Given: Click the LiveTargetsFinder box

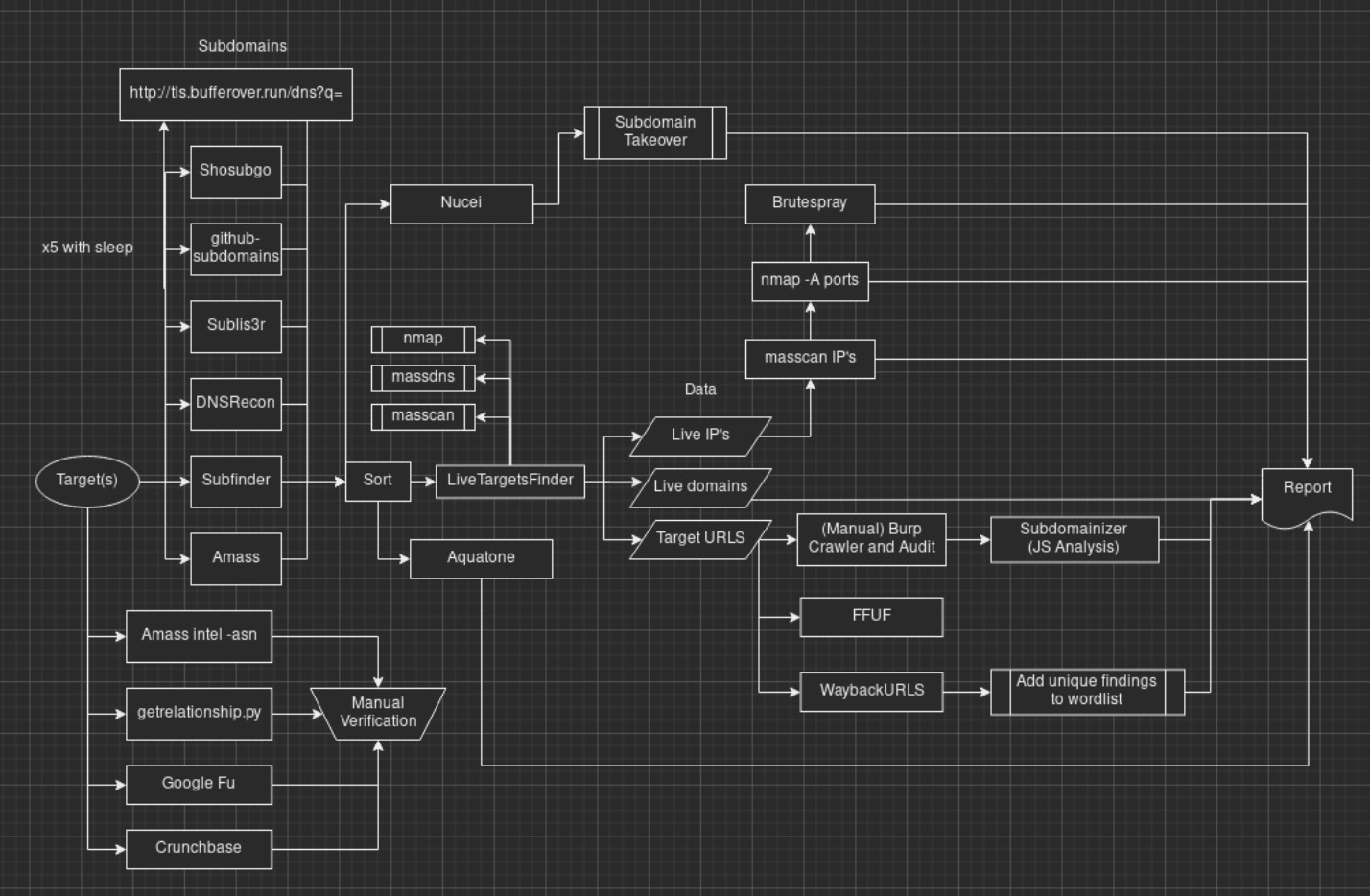Looking at the screenshot, I should (510, 482).
